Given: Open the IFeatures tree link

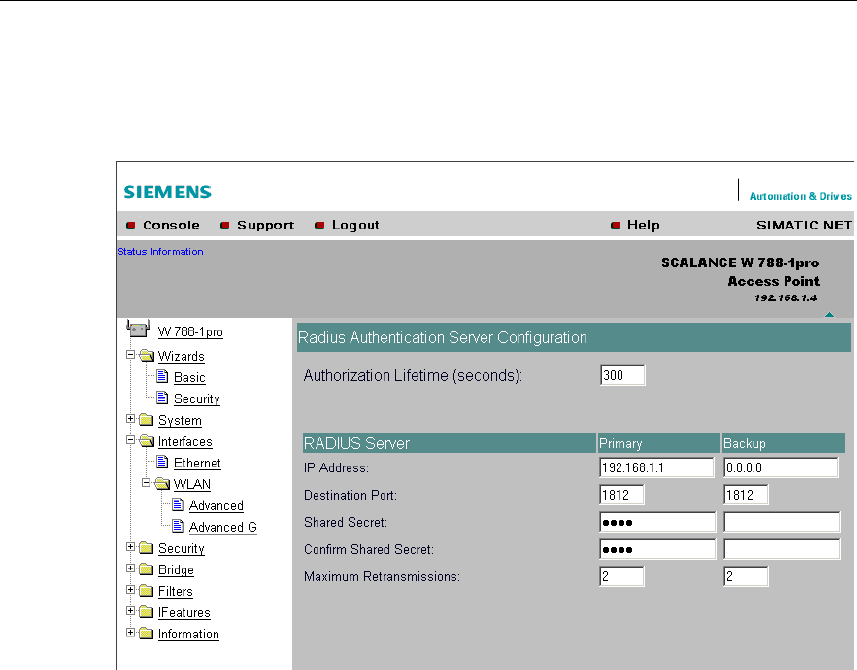Looking at the screenshot, I should tap(184, 613).
